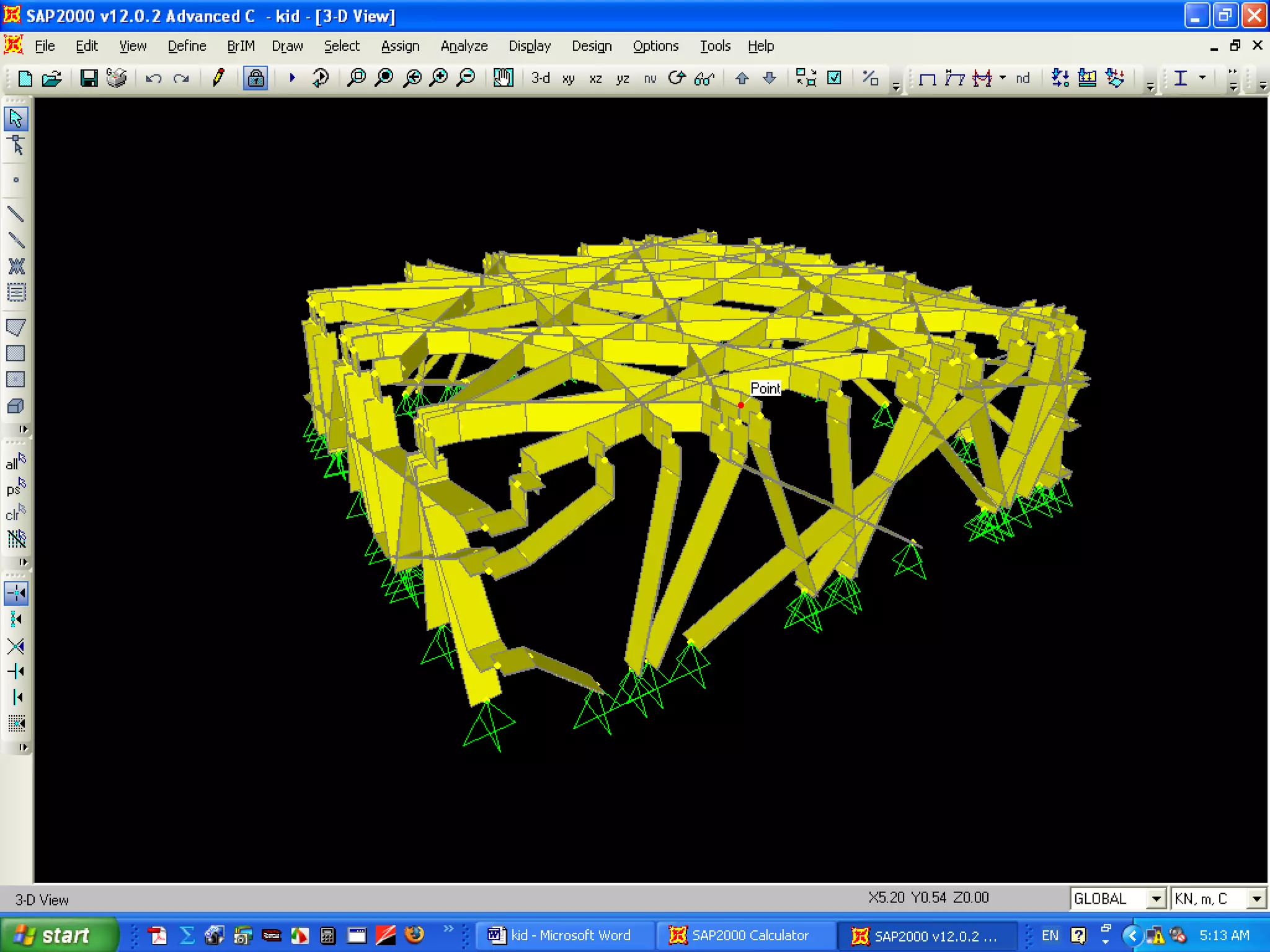This screenshot has height=952, width=1270.
Task: Open Perspective Toggle glasses icon
Action: [x=704, y=78]
